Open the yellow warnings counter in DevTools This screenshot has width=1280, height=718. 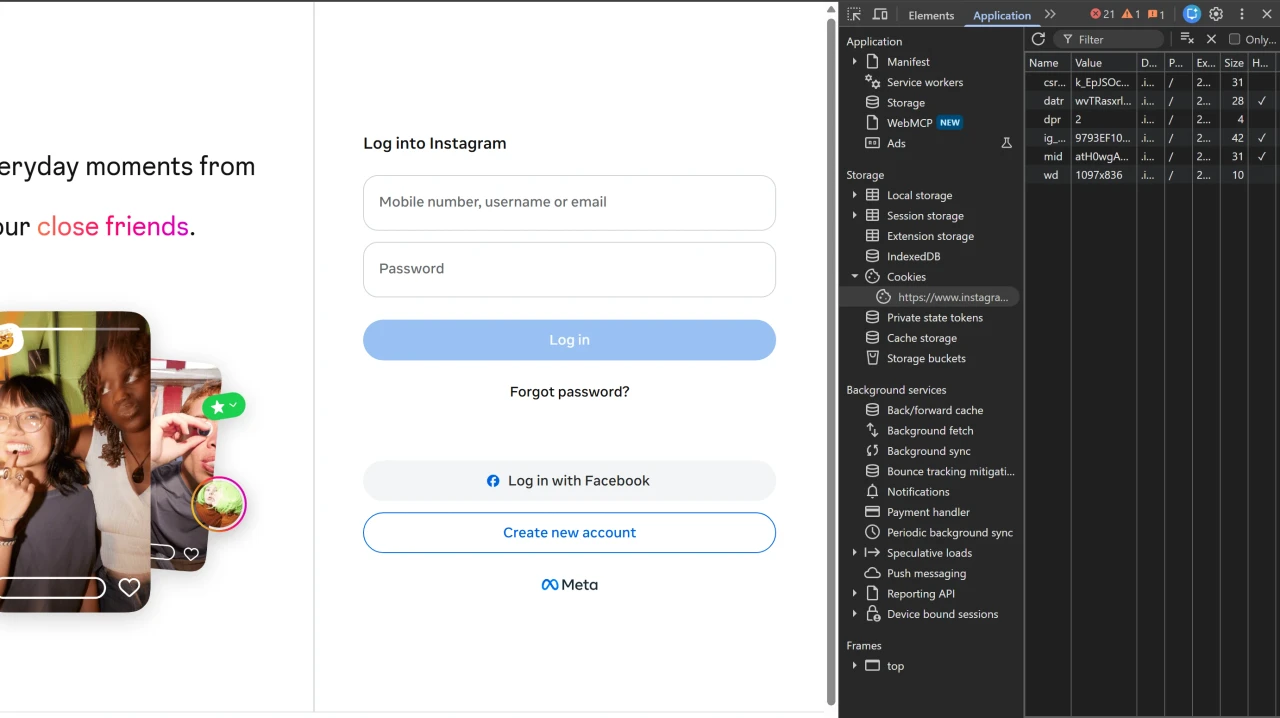click(x=1131, y=14)
